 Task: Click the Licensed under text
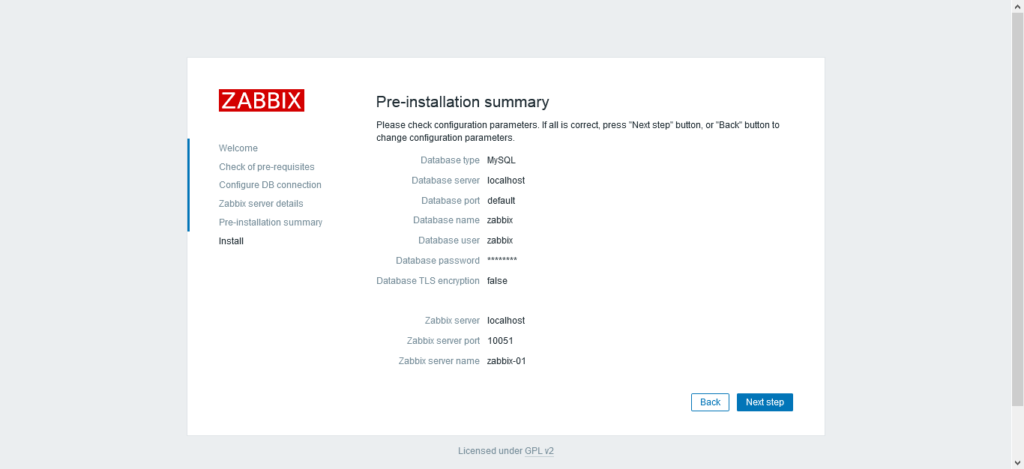pyautogui.click(x=490, y=451)
